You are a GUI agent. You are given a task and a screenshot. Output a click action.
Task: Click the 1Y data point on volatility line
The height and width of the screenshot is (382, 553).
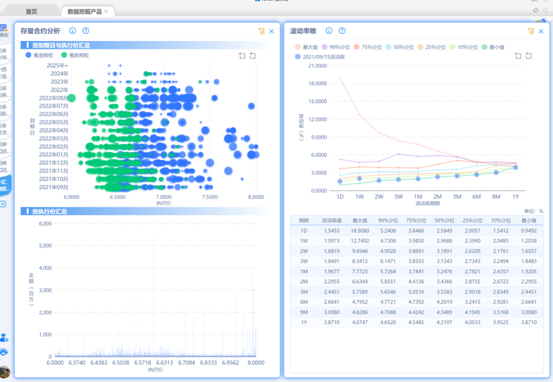coord(516,168)
